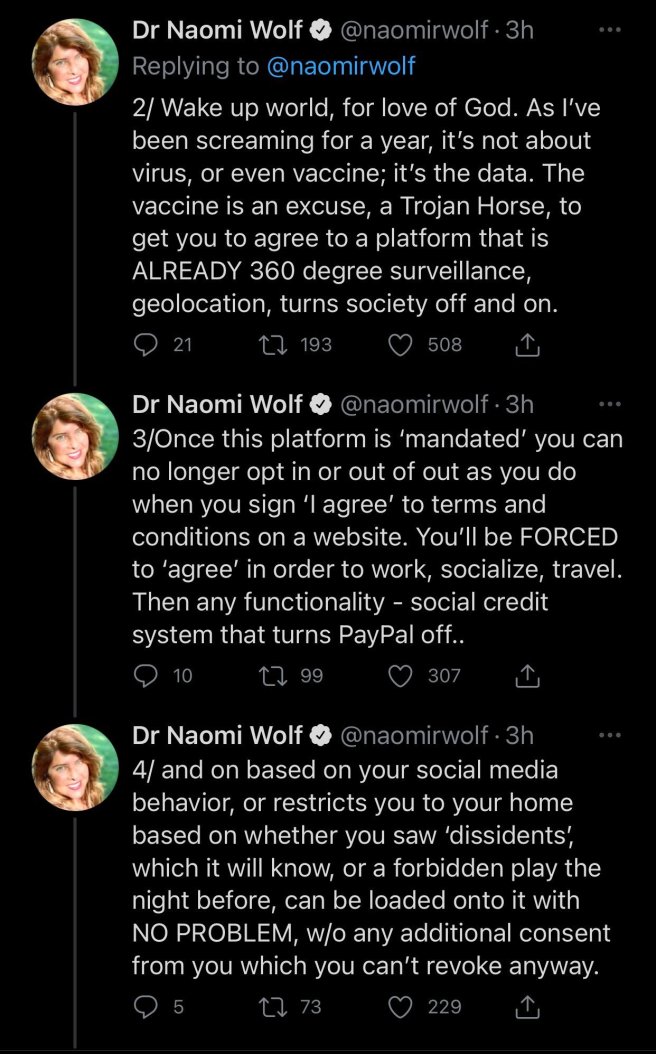The image size is (656, 1054).
Task: Tap the profile picture beside the 4/ tweet
Action: click(76, 767)
